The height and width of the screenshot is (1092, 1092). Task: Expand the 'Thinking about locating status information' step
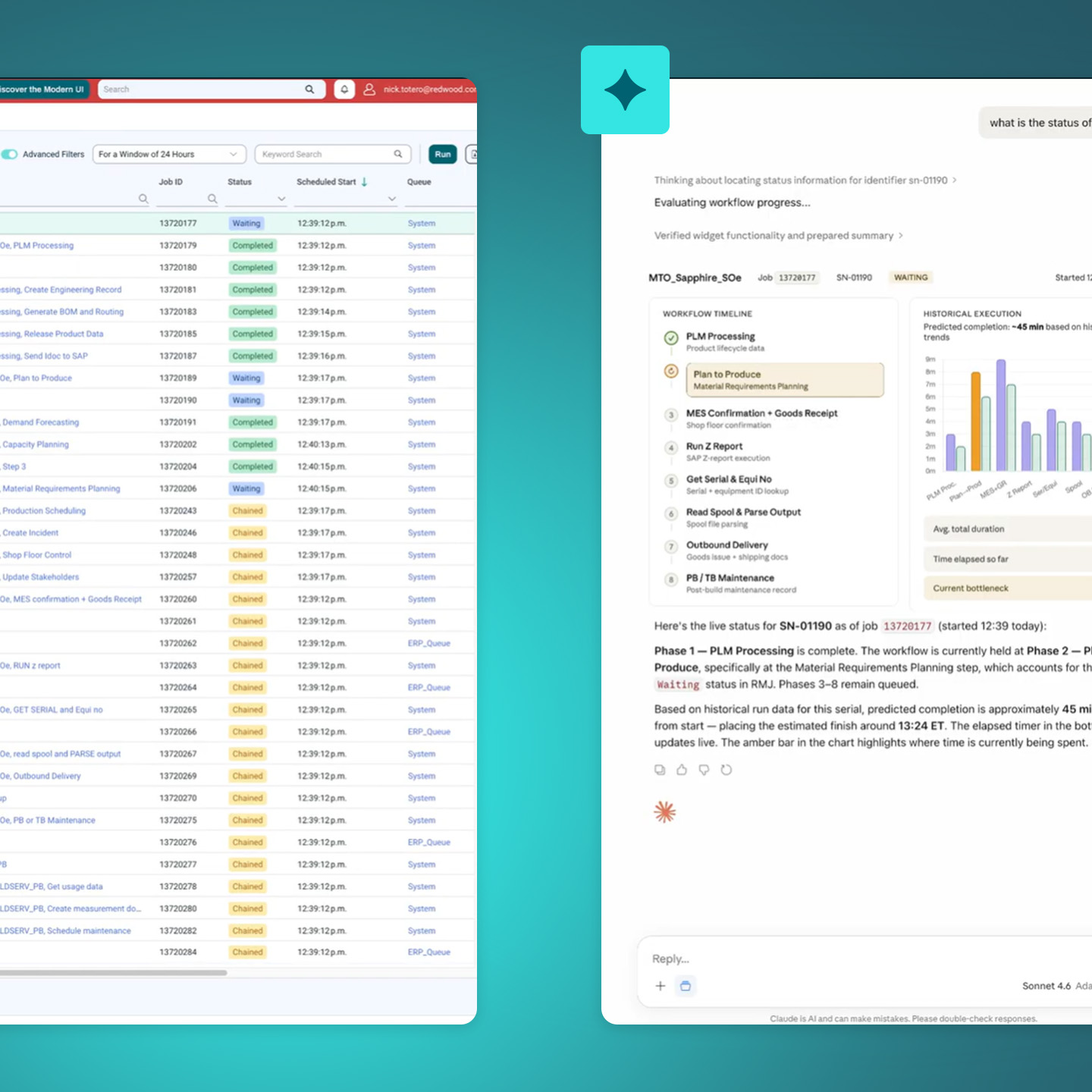(805, 180)
